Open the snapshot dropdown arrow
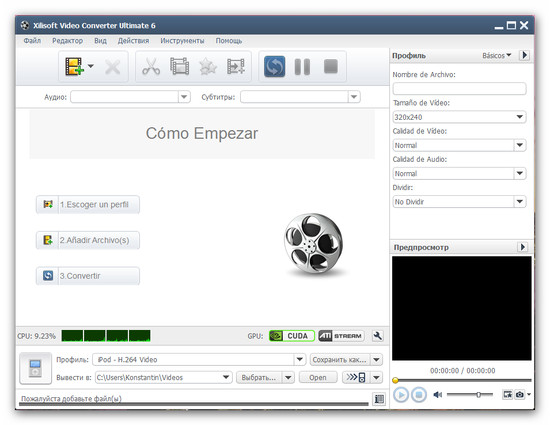The height and width of the screenshot is (425, 550). (529, 394)
